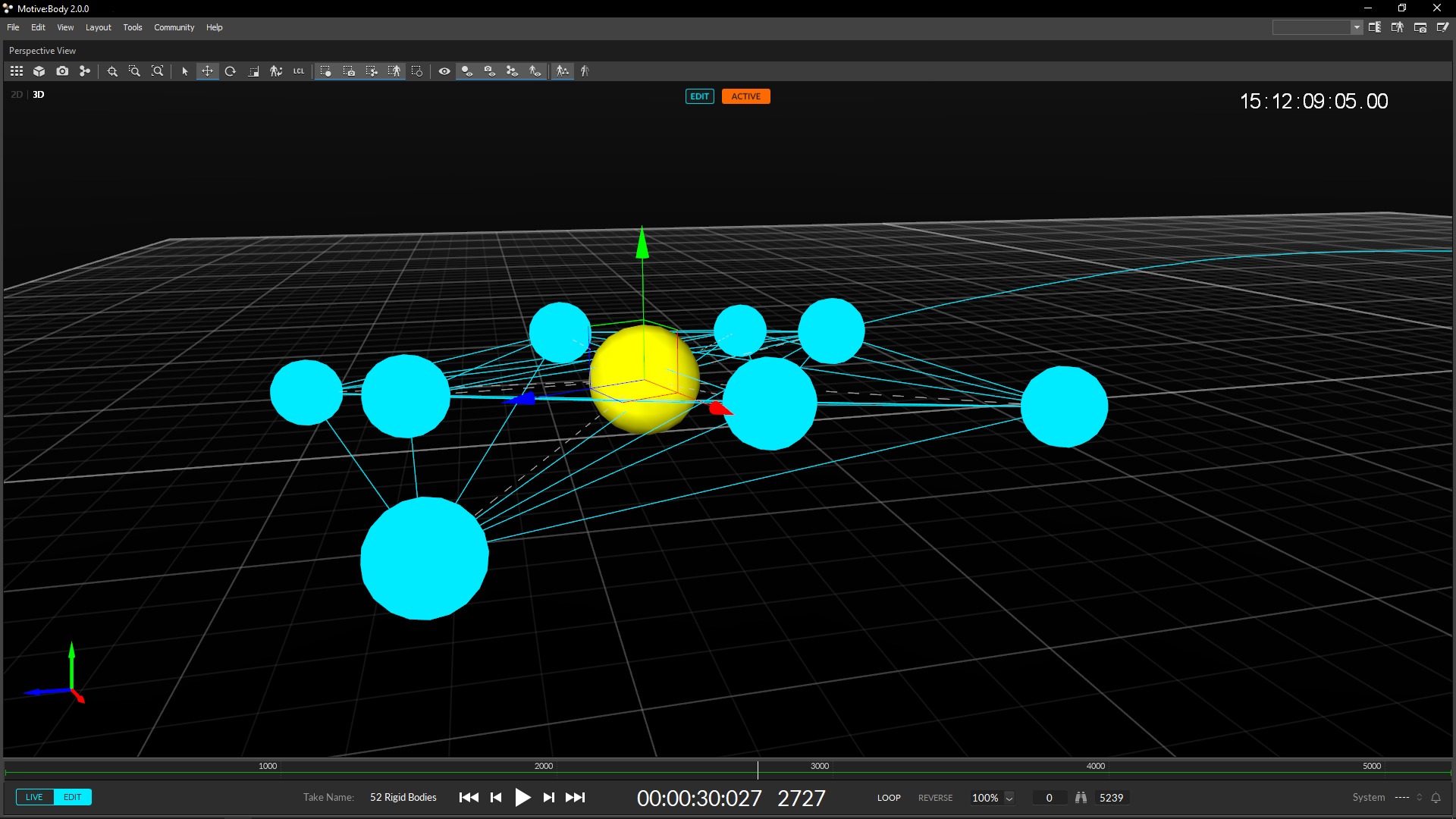Open the editing log pencil icon
The width and height of the screenshot is (1456, 819).
click(1443, 27)
